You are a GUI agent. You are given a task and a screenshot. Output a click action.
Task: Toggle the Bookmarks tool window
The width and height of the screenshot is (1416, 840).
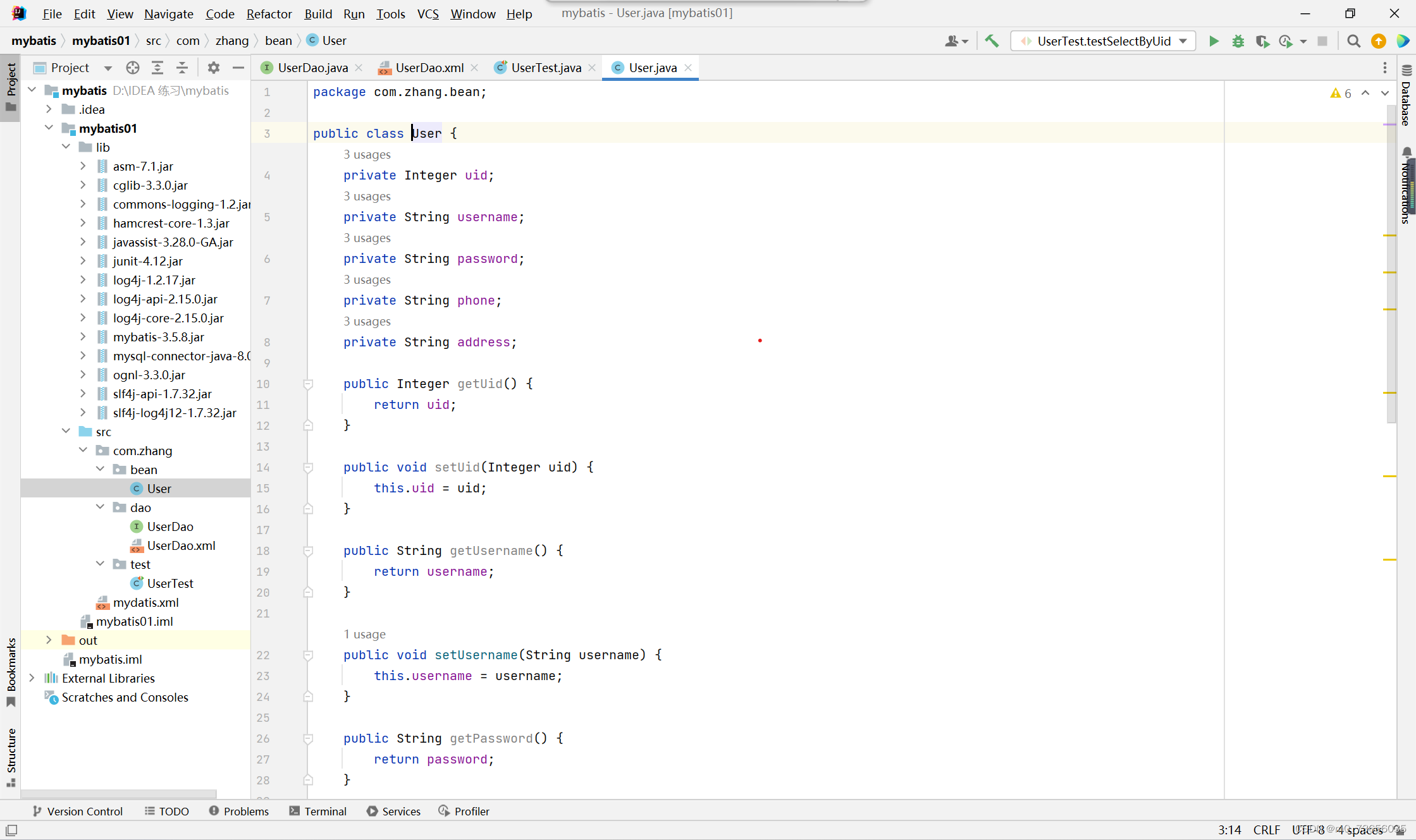click(x=11, y=670)
